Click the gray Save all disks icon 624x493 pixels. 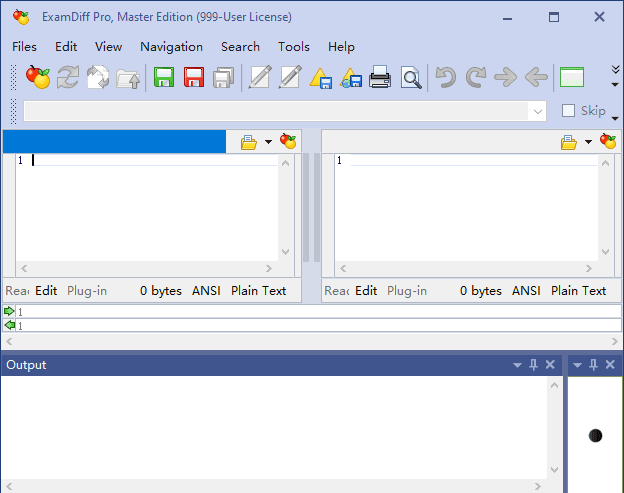(x=223, y=78)
